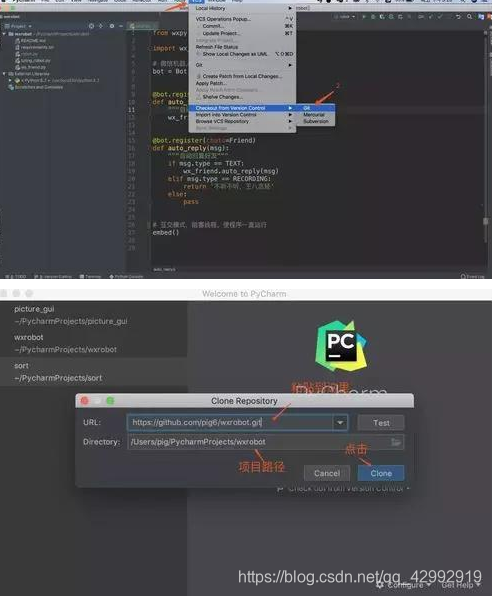Image resolution: width=492 pixels, height=596 pixels.
Task: Open the Version Control tool window
Action: click(53, 276)
